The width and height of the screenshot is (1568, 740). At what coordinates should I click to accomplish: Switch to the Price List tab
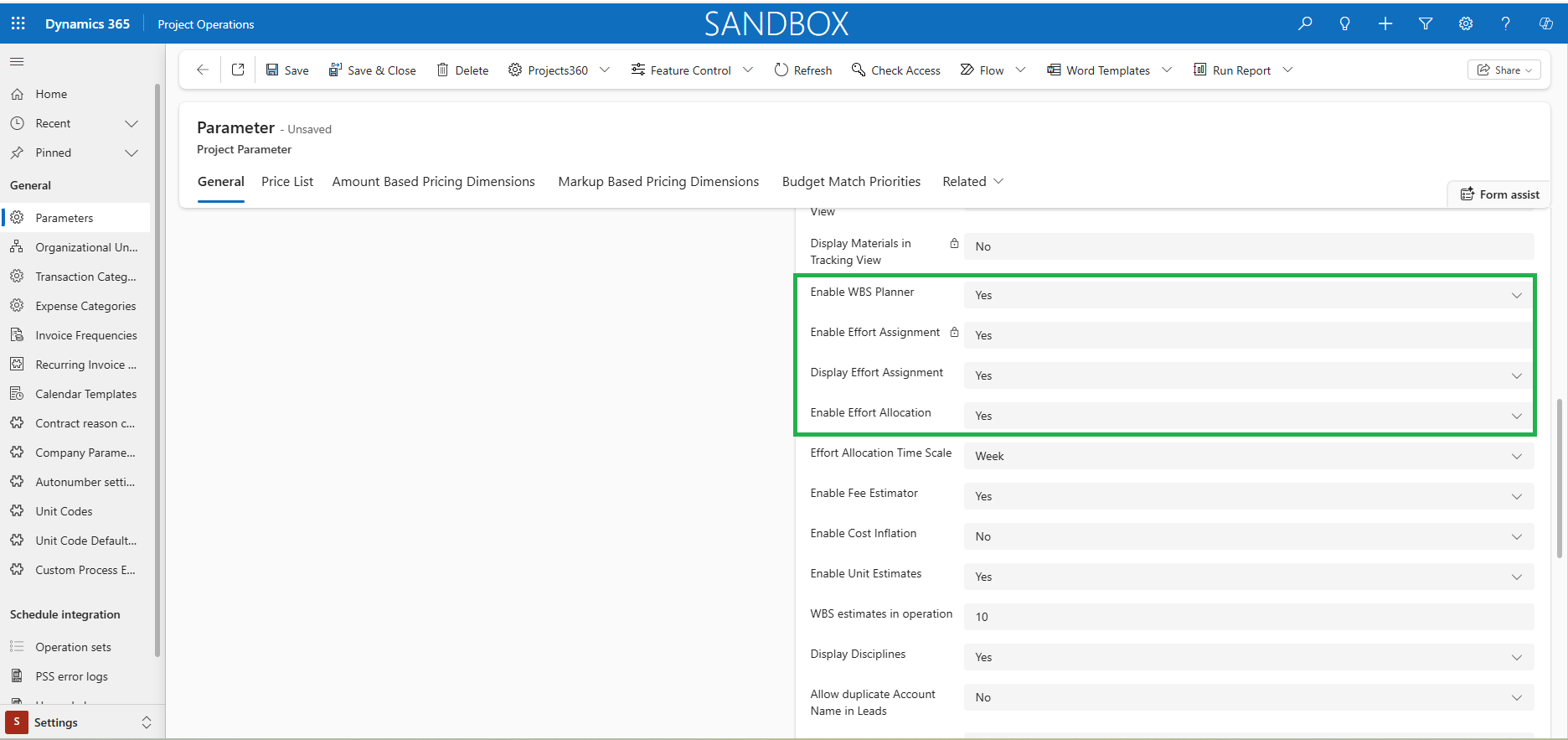click(287, 182)
